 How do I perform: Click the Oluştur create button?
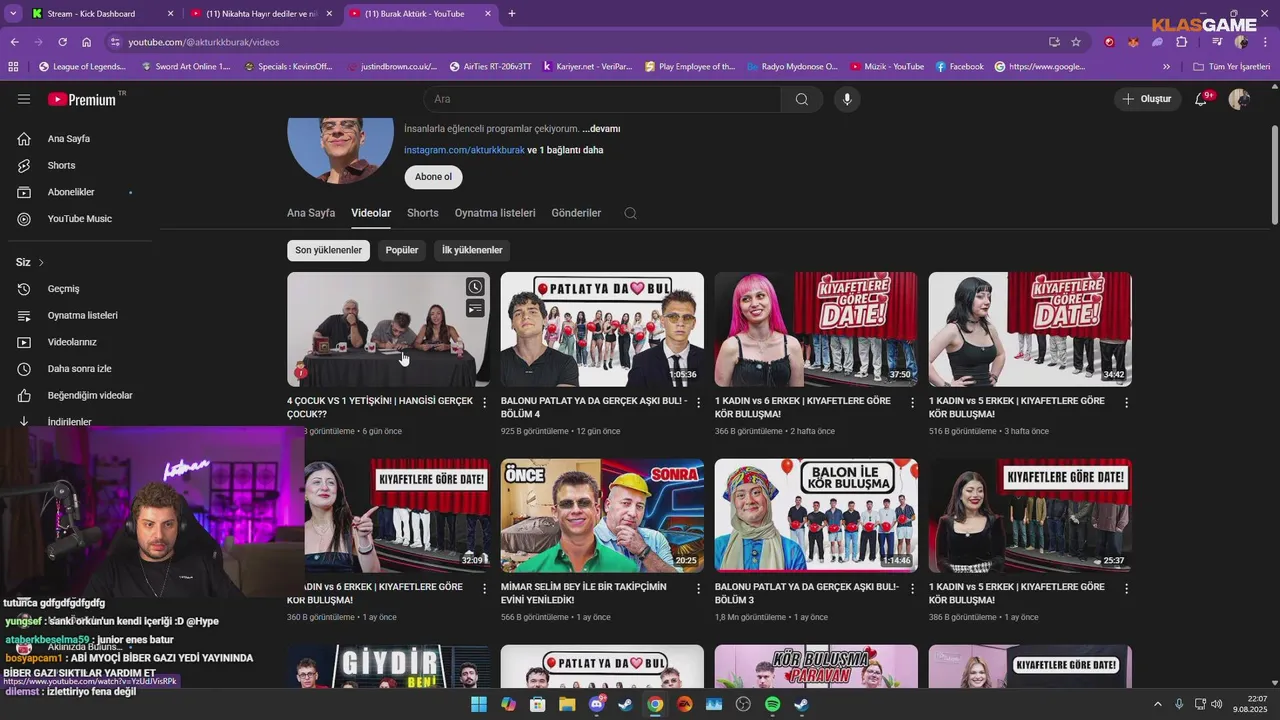[1146, 99]
